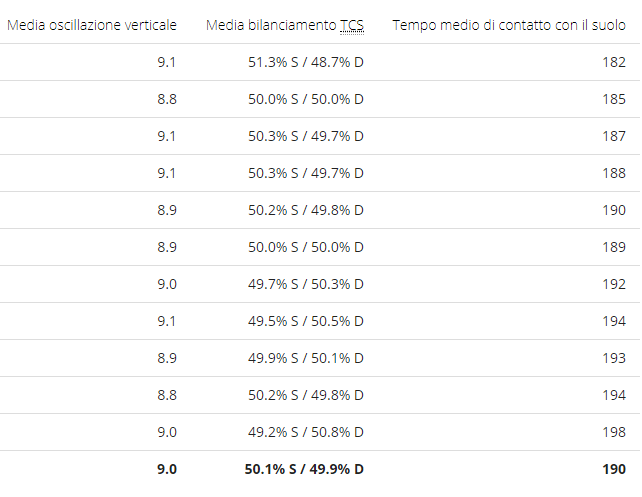
Task: Click the bold total contact time 190
Action: pos(614,469)
